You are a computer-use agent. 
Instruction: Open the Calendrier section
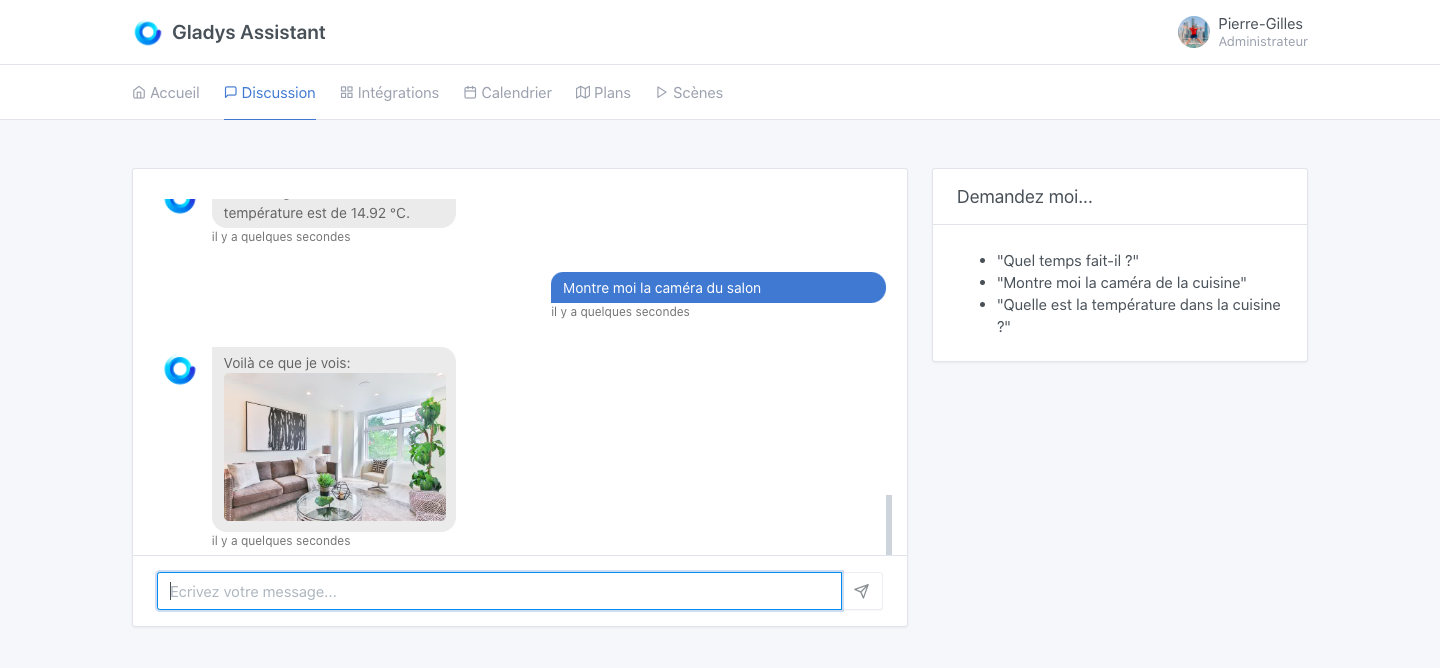tap(516, 92)
